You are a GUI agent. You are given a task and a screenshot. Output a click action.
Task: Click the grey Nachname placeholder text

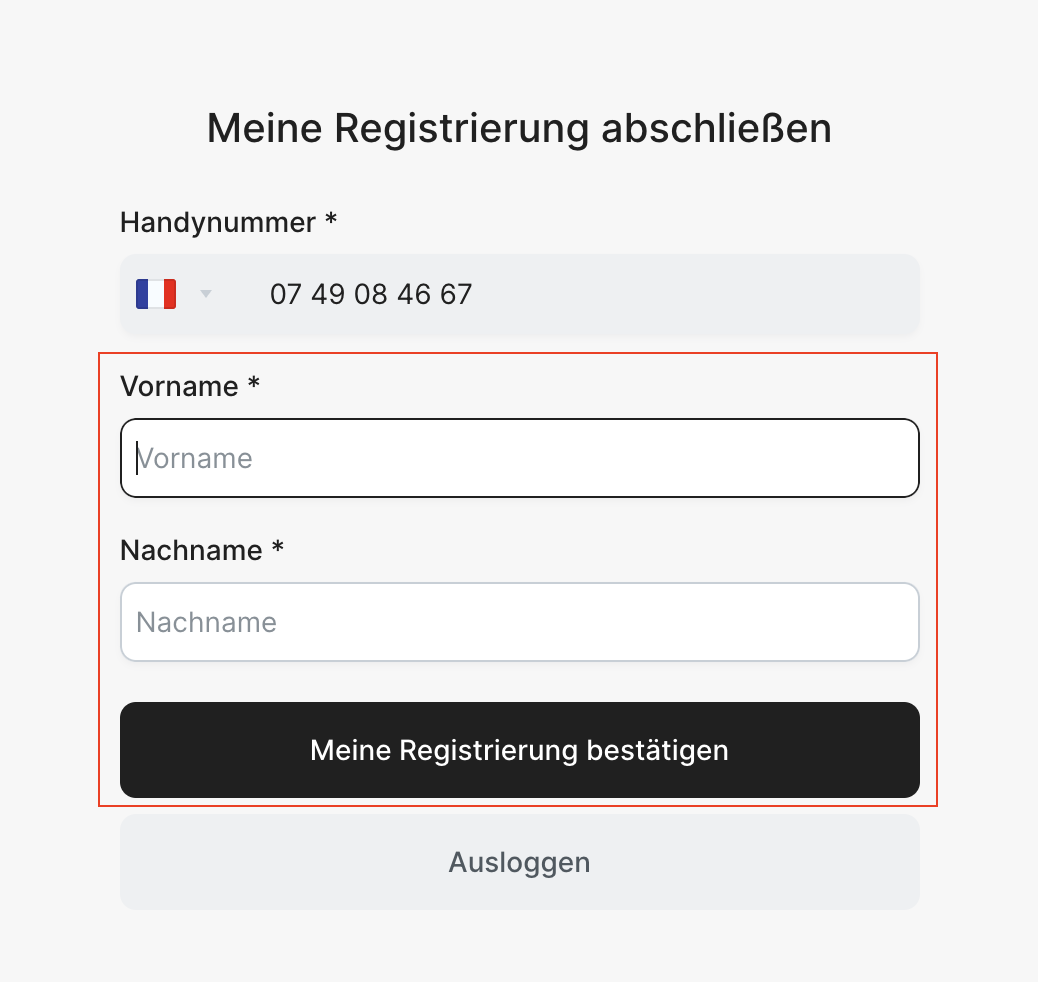[x=207, y=622]
